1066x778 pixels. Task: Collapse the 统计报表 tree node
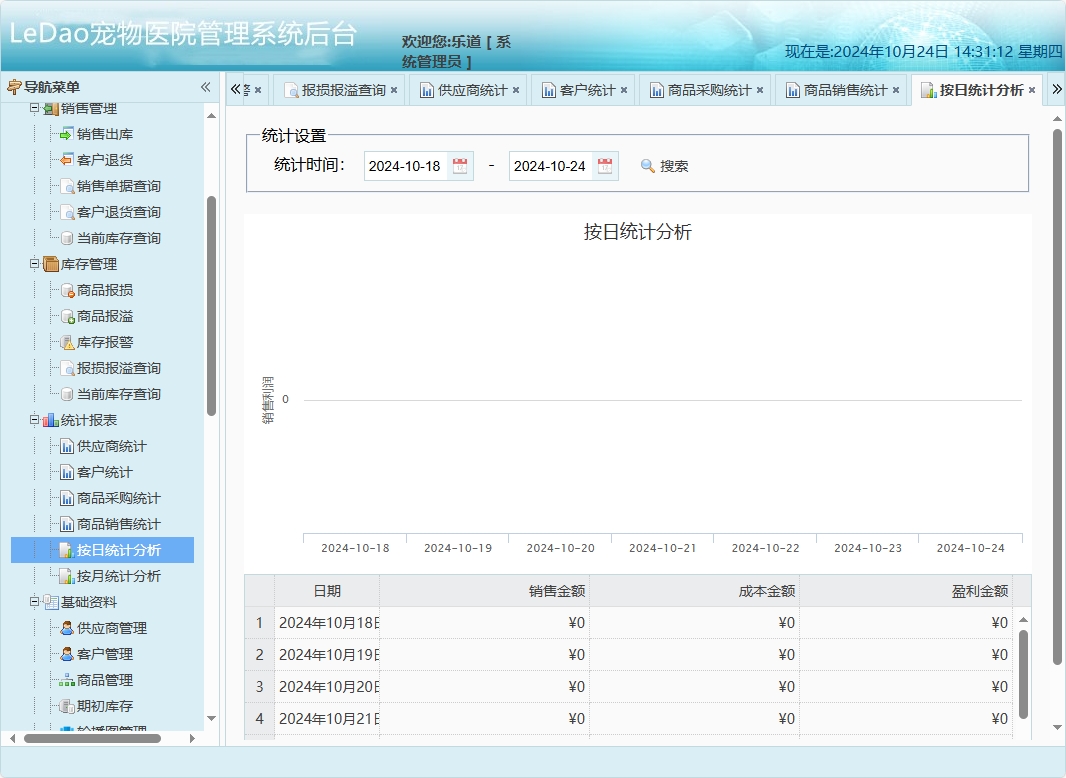point(33,420)
